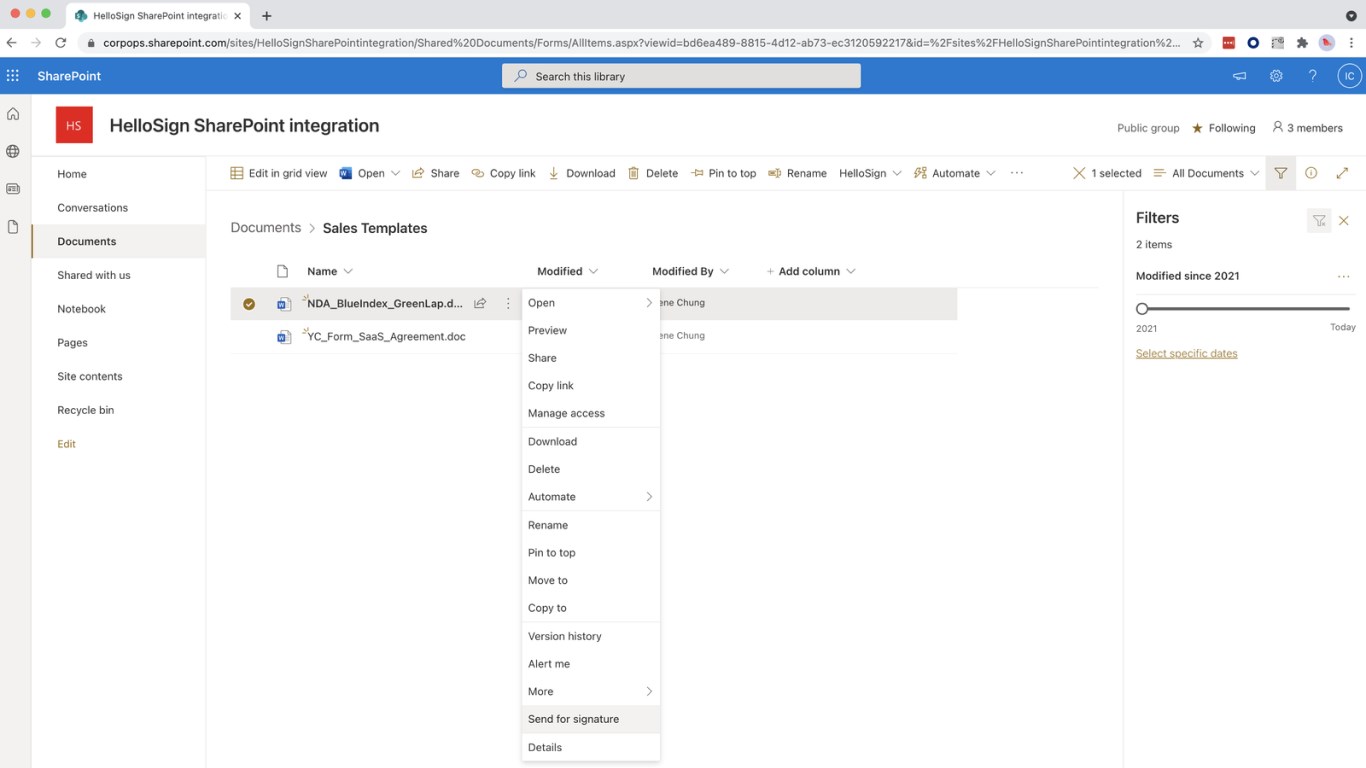Open the All Documents view dropdown
This screenshot has height=768, width=1366.
(x=1206, y=173)
